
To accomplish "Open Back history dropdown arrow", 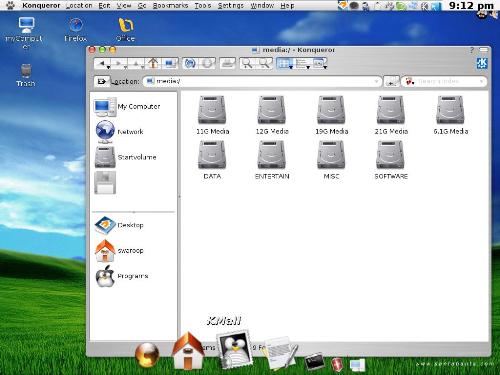I will [108, 67].
